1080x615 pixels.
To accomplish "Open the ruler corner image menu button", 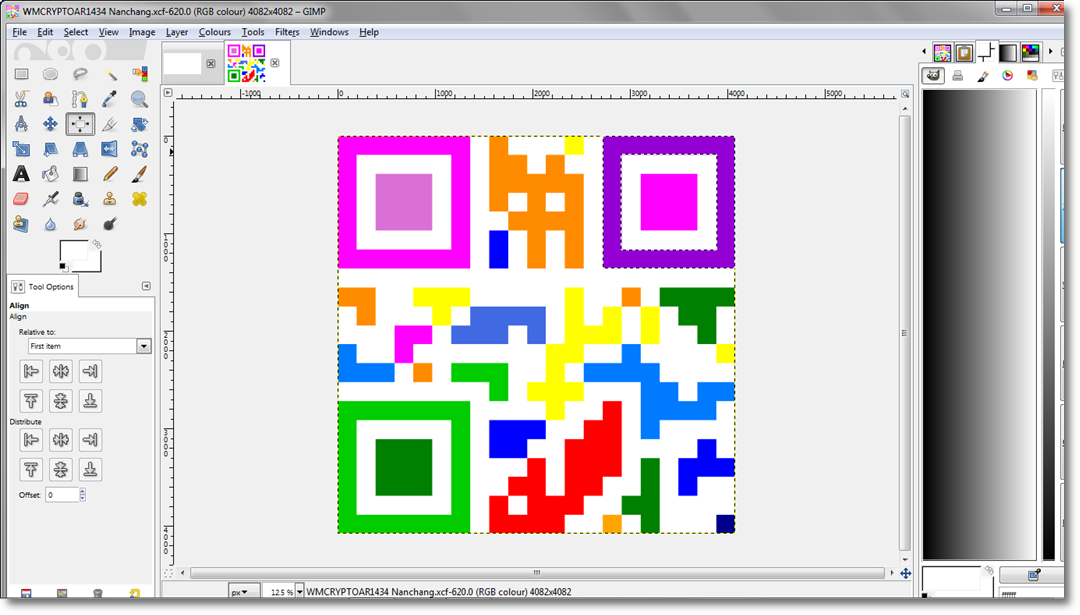I will 168,92.
